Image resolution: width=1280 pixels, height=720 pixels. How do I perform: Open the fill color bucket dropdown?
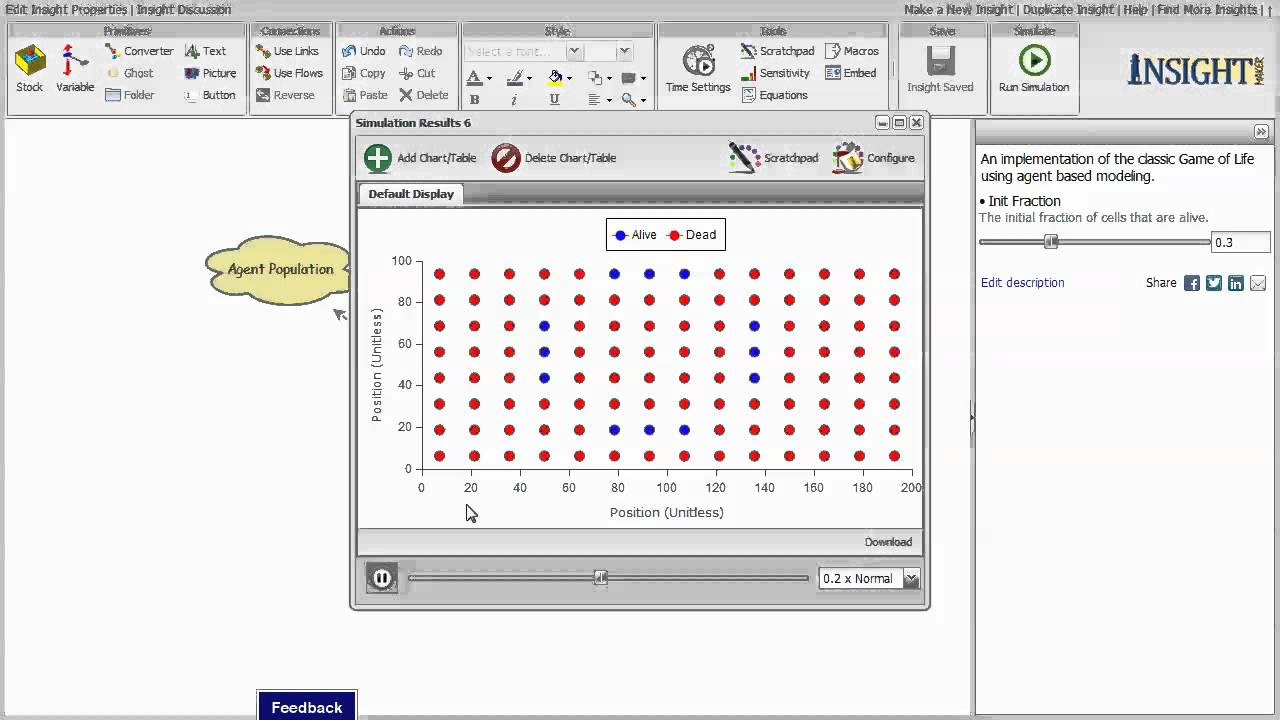[561, 77]
